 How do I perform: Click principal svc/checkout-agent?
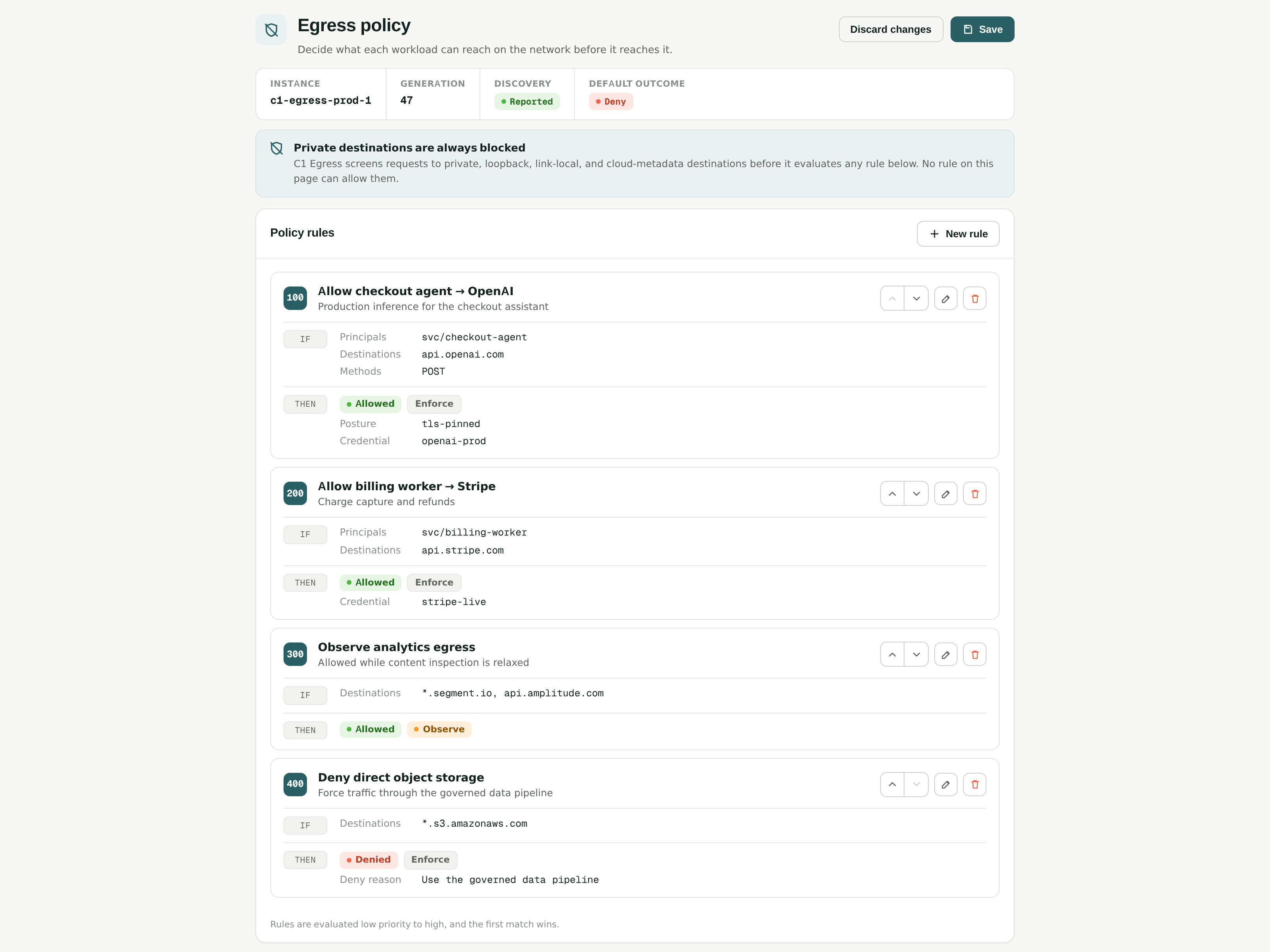pos(474,337)
